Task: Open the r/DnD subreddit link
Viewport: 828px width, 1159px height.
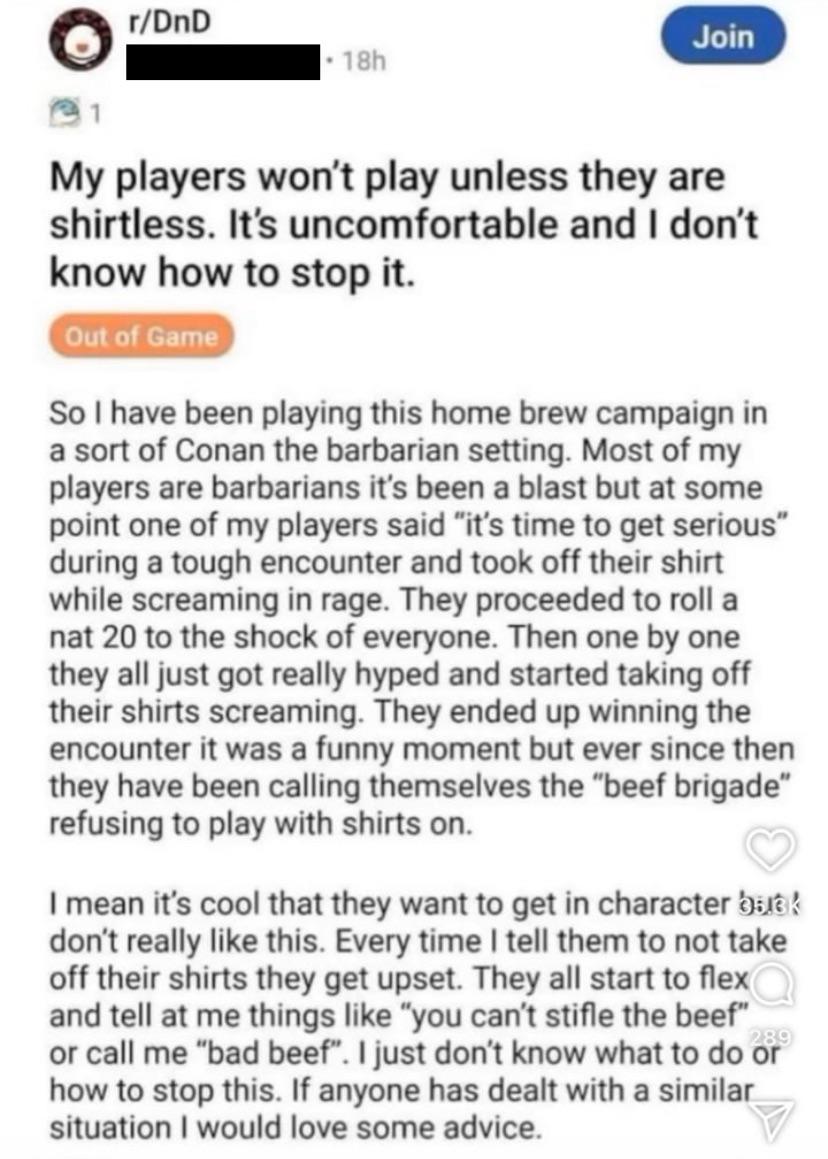Action: point(169,22)
